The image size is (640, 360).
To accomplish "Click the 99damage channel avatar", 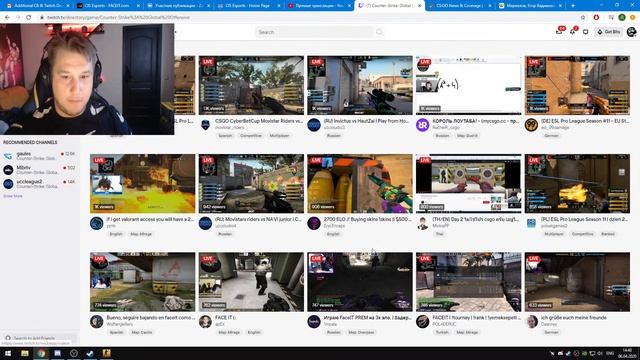I will coord(531,124).
